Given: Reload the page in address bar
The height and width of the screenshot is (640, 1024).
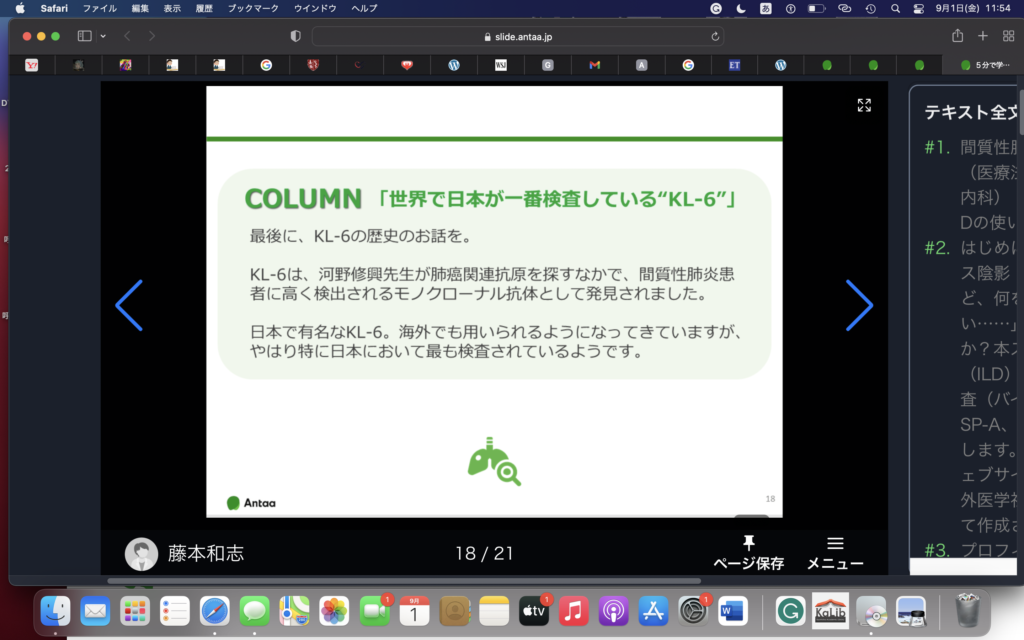Looking at the screenshot, I should (x=715, y=36).
